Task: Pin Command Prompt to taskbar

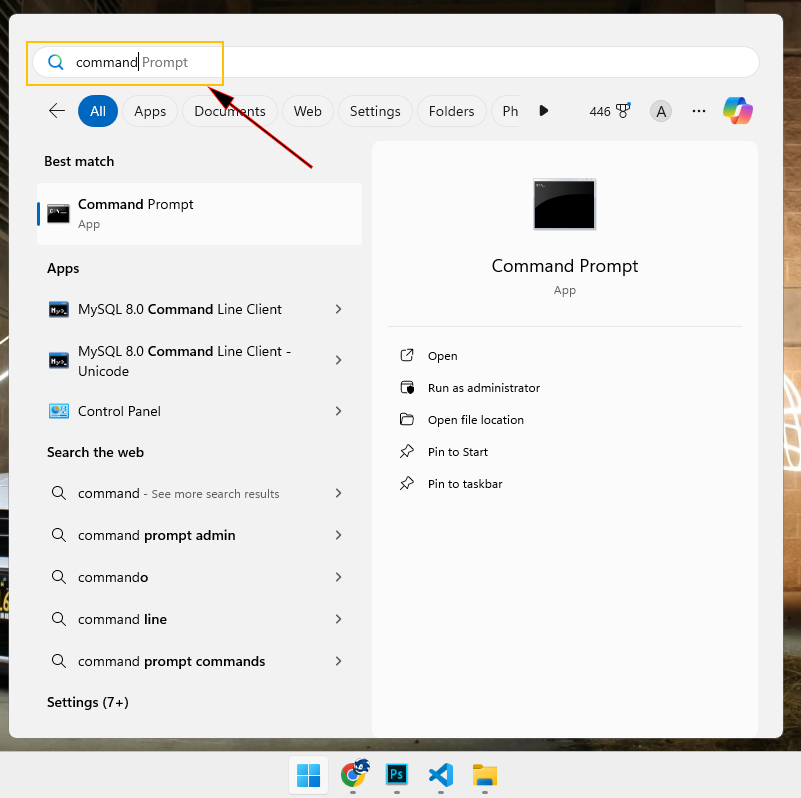Action: [x=464, y=484]
